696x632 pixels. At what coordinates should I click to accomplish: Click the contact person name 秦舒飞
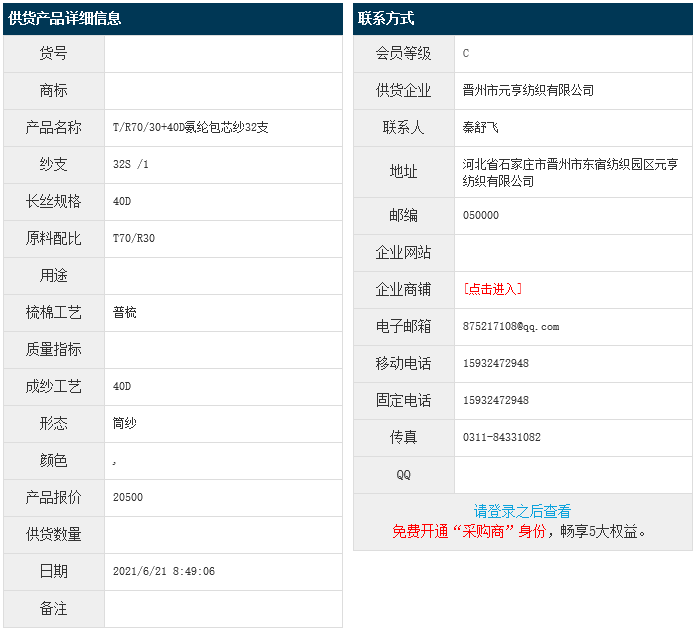(x=480, y=127)
